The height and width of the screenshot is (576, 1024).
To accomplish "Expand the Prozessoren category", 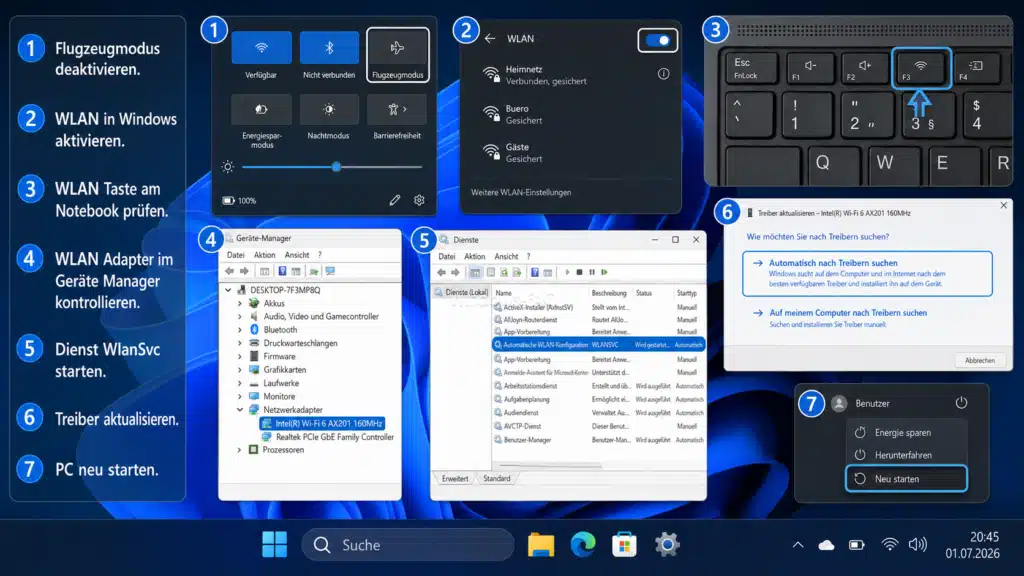I will 240,450.
